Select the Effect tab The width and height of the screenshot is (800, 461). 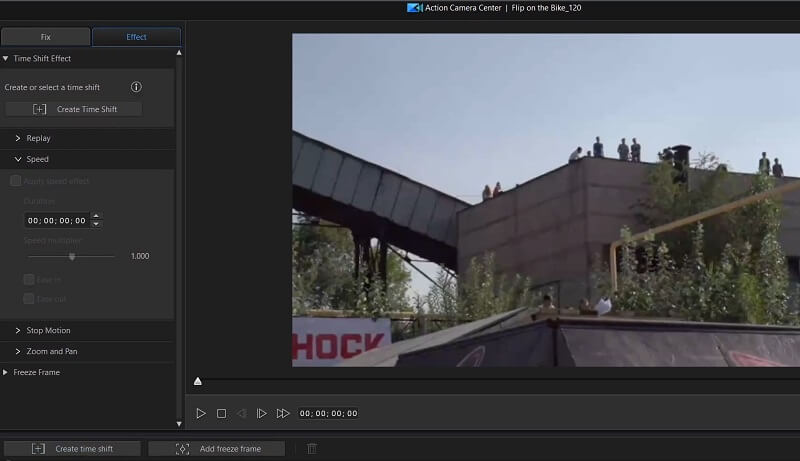(136, 37)
